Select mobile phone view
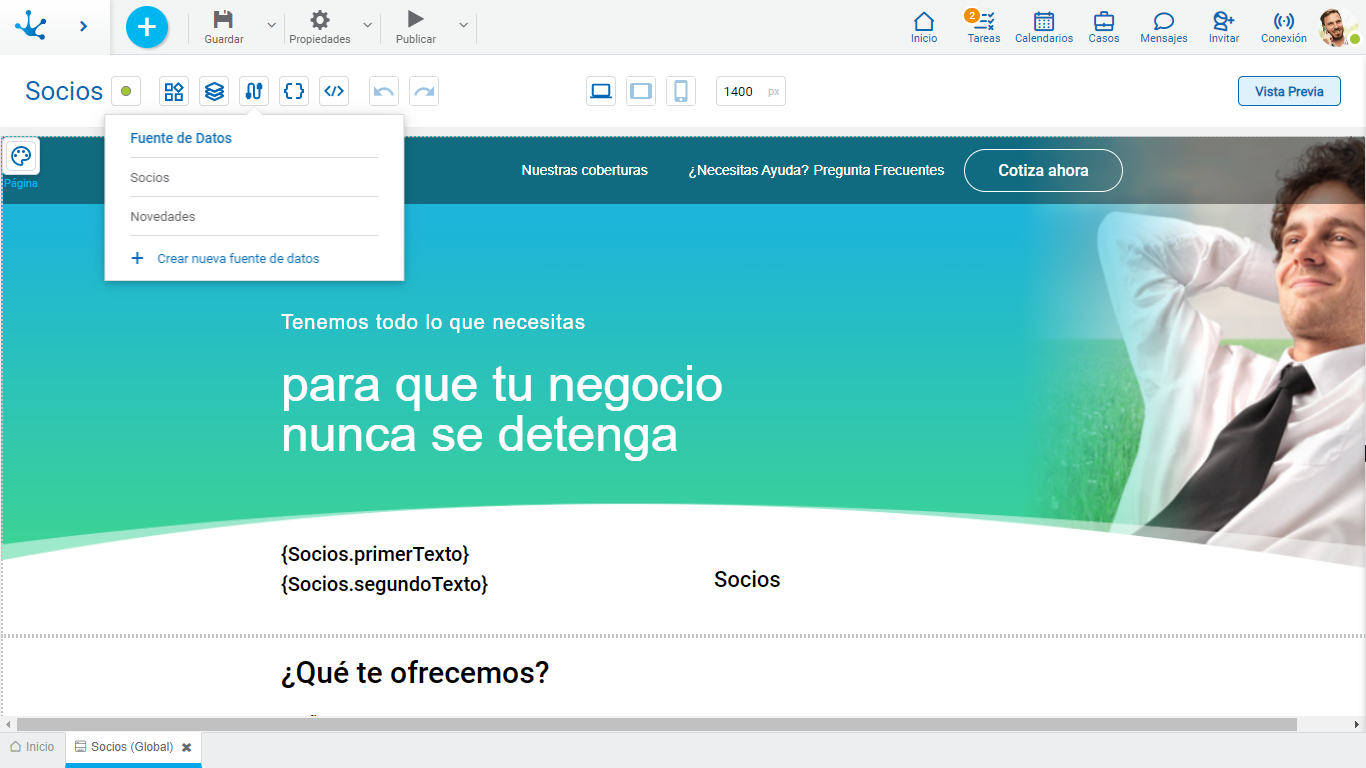This screenshot has width=1366, height=768. [681, 91]
